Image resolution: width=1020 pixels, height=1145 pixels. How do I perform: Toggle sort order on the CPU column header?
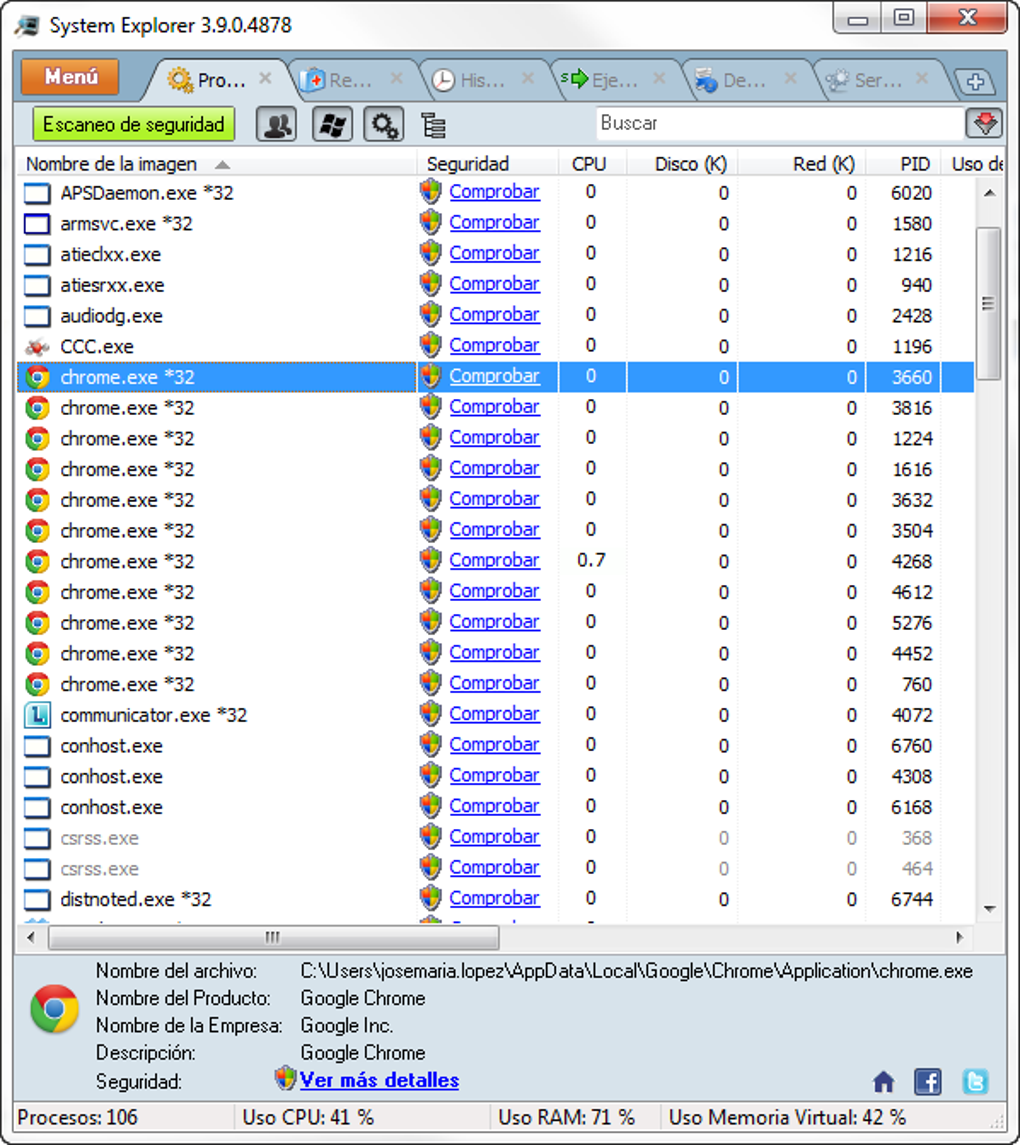[591, 163]
